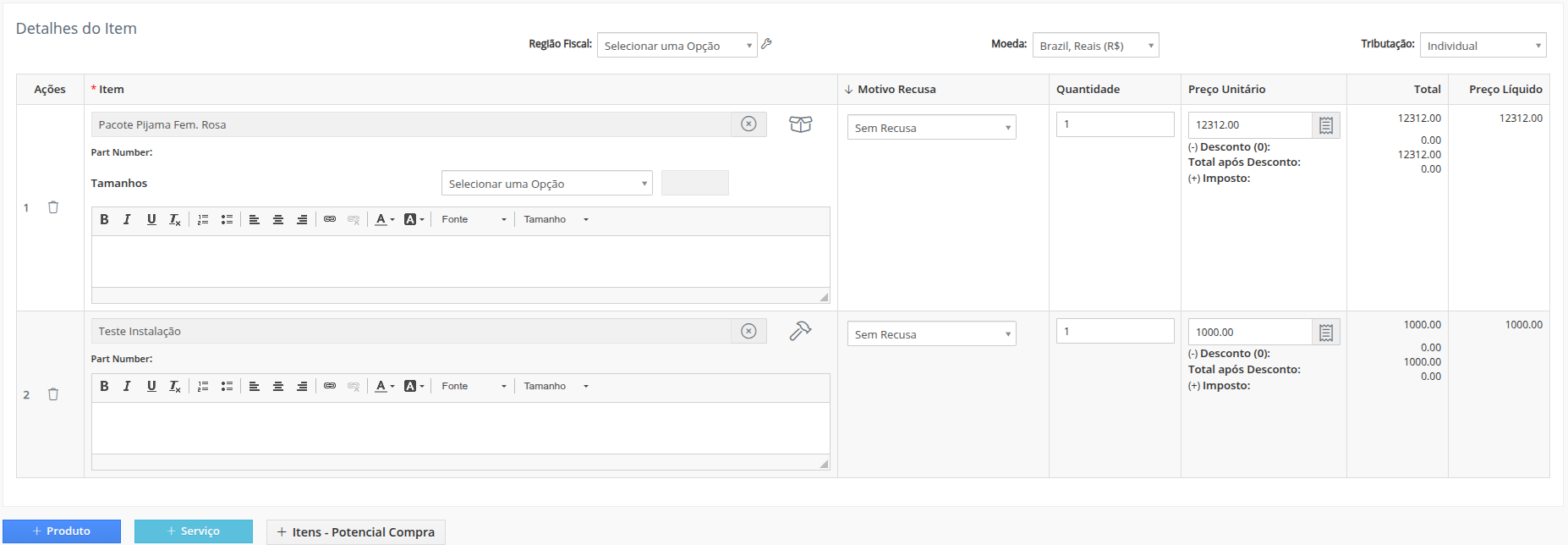Click the wrench icon beside Região Fiscal

(x=766, y=44)
